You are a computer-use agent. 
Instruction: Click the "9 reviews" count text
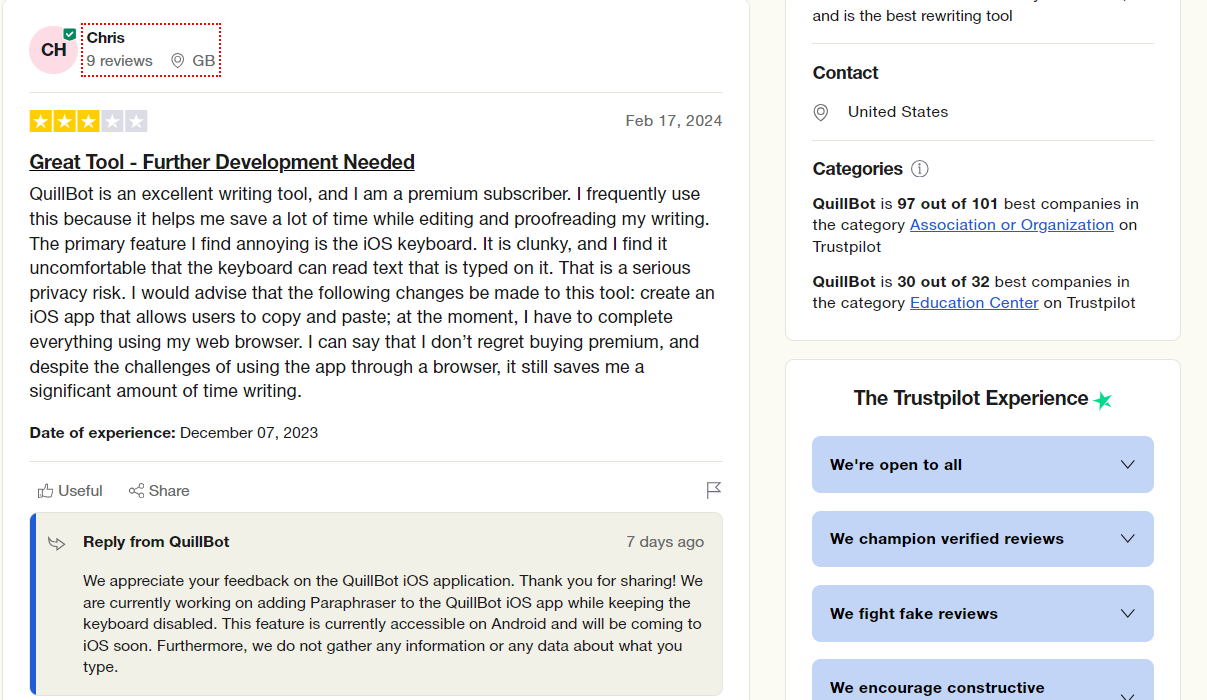pos(120,61)
